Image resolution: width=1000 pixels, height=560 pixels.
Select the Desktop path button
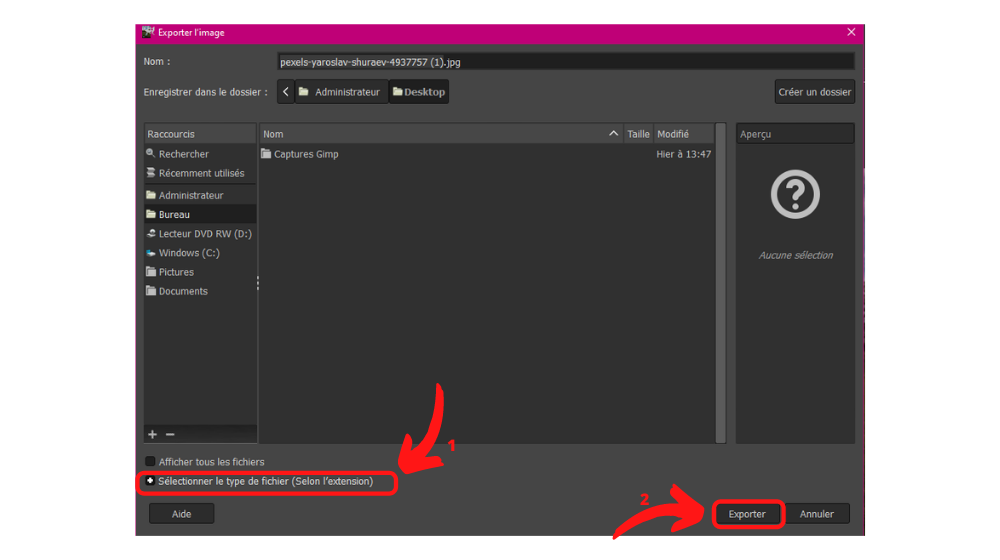click(419, 92)
